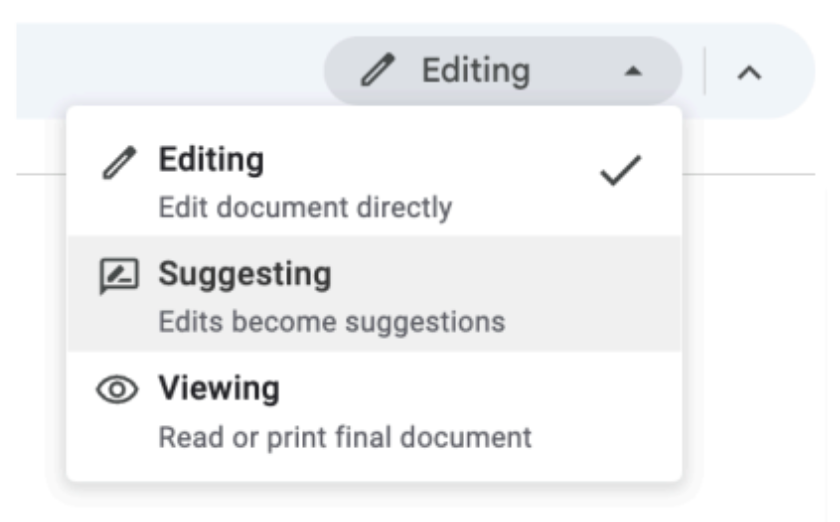The image size is (840, 522).
Task: Click 'Edits become suggestions' description text
Action: [332, 322]
